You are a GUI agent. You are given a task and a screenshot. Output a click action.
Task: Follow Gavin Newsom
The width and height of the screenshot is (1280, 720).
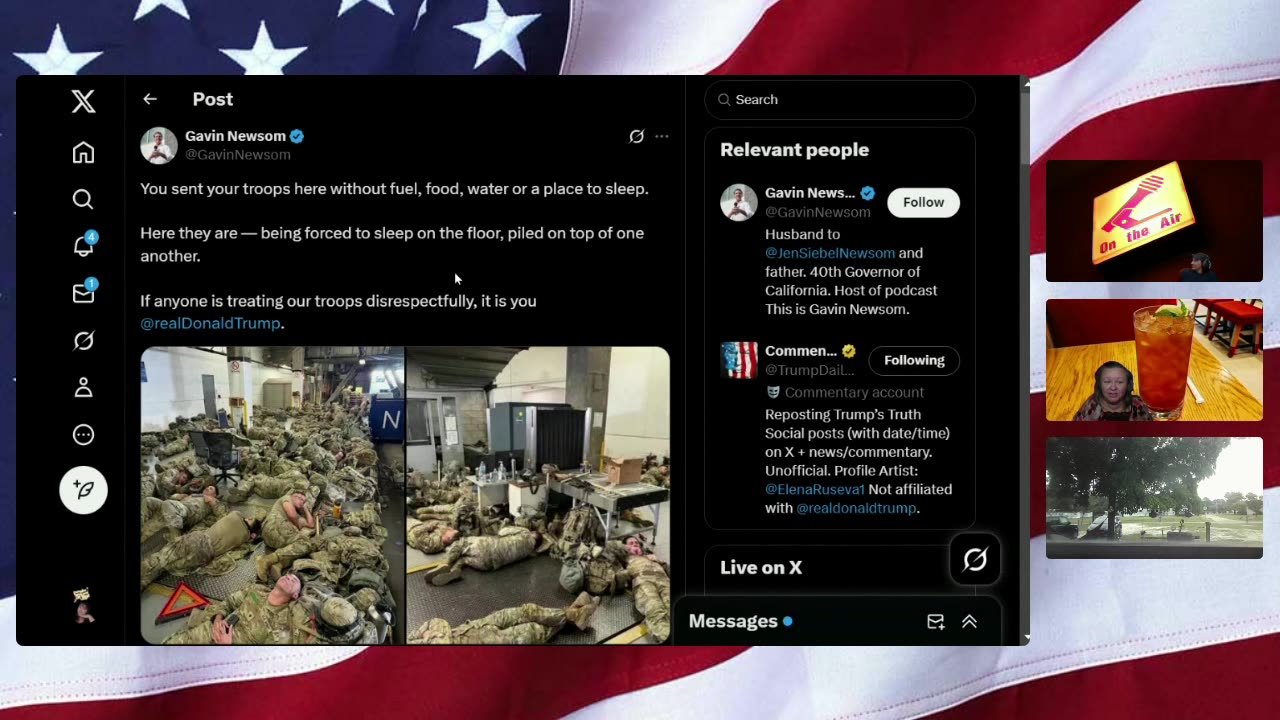point(923,202)
